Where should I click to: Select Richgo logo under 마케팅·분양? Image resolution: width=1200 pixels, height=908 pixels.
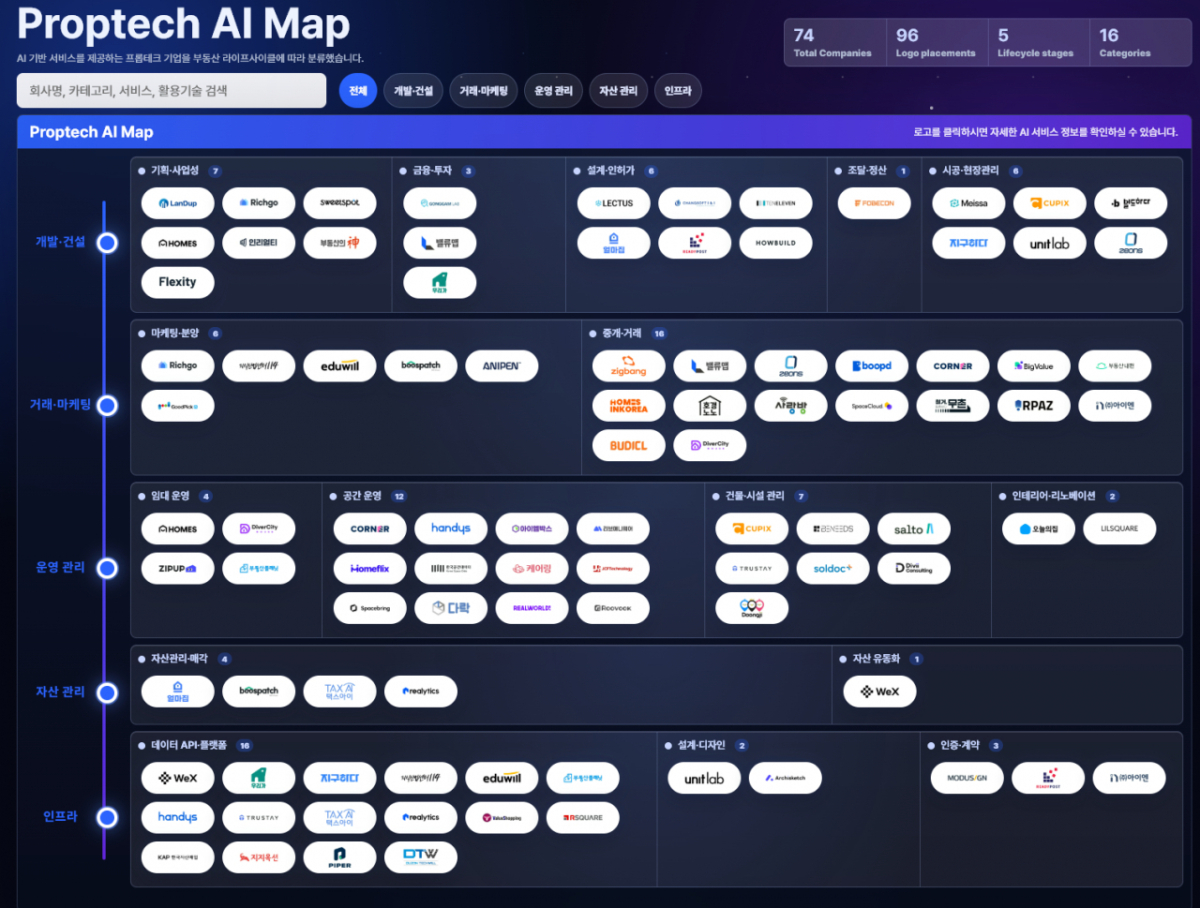tap(178, 366)
